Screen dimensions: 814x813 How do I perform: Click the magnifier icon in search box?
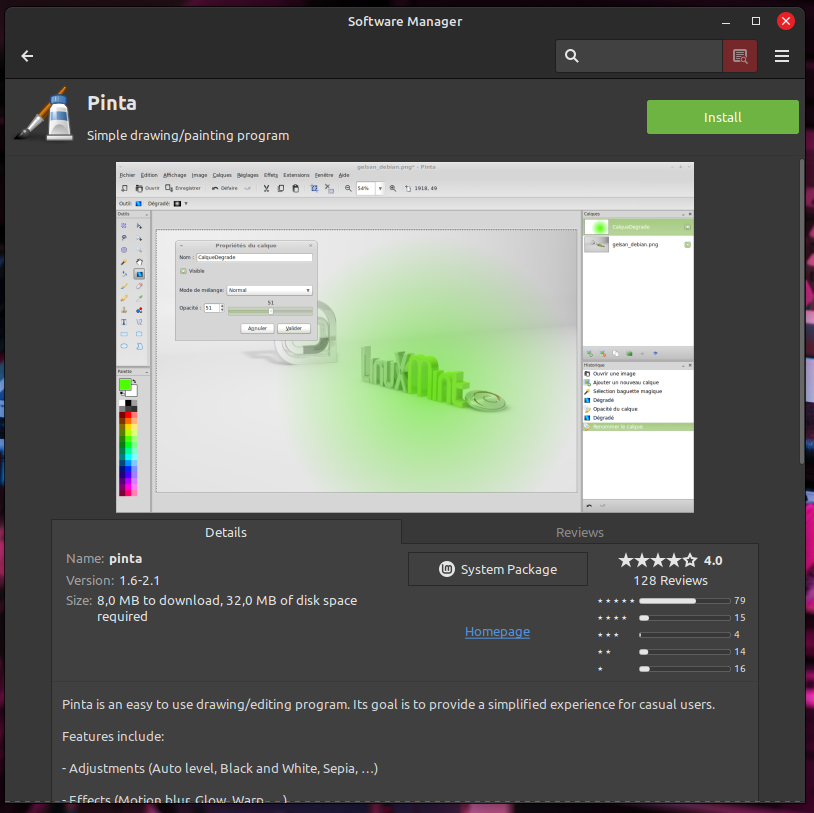point(572,56)
